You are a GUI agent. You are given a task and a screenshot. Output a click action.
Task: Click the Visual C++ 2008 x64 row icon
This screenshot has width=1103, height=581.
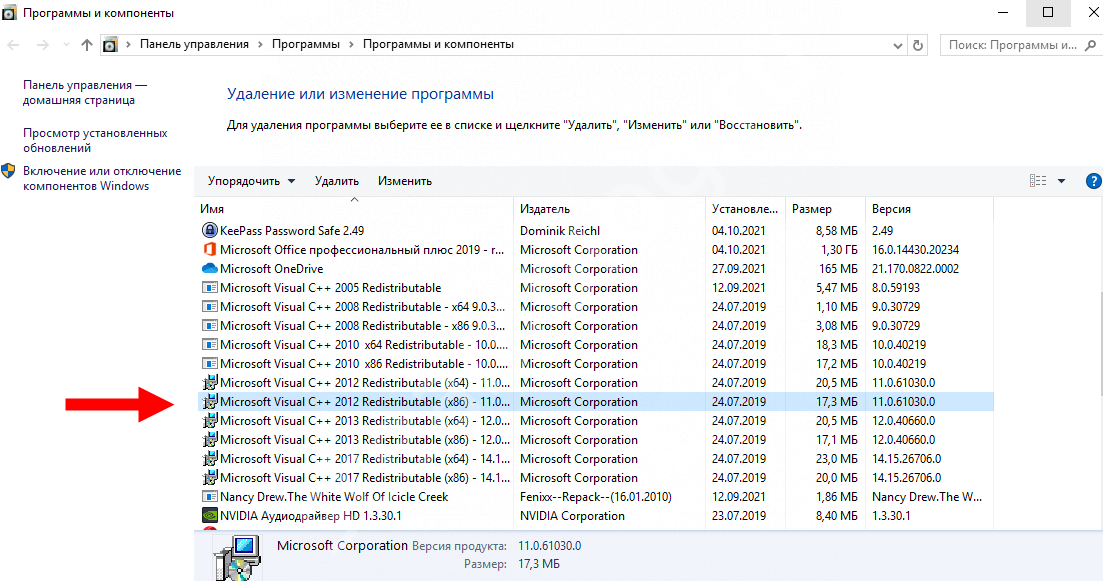[x=210, y=306]
